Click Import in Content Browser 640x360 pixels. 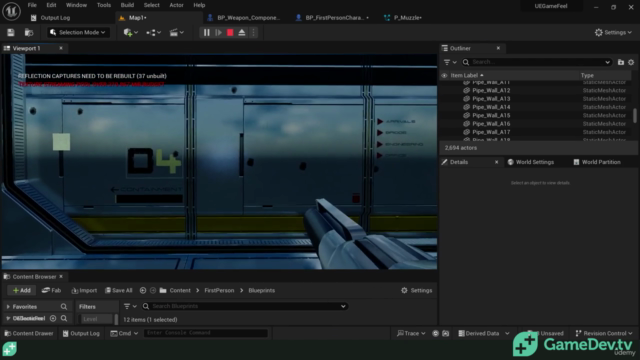[x=84, y=290]
